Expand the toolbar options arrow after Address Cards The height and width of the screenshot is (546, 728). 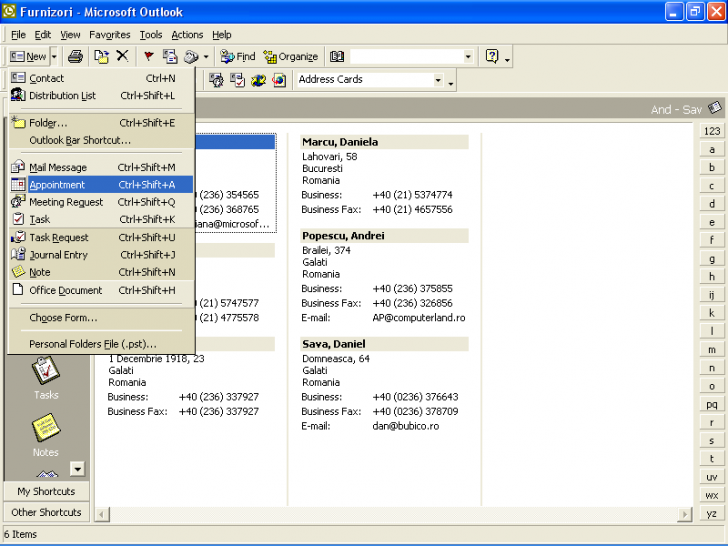point(450,84)
